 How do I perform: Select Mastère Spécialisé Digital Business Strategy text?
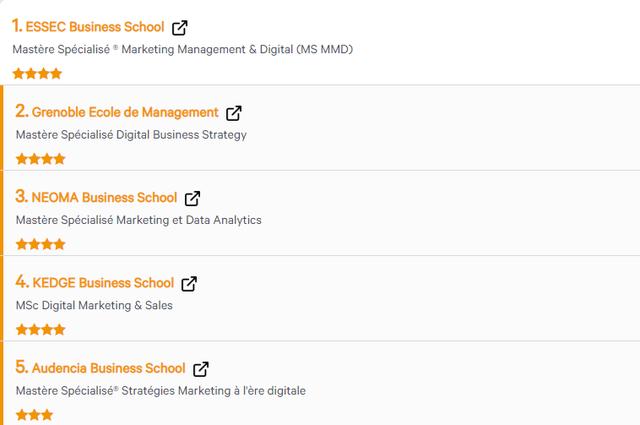click(131, 135)
